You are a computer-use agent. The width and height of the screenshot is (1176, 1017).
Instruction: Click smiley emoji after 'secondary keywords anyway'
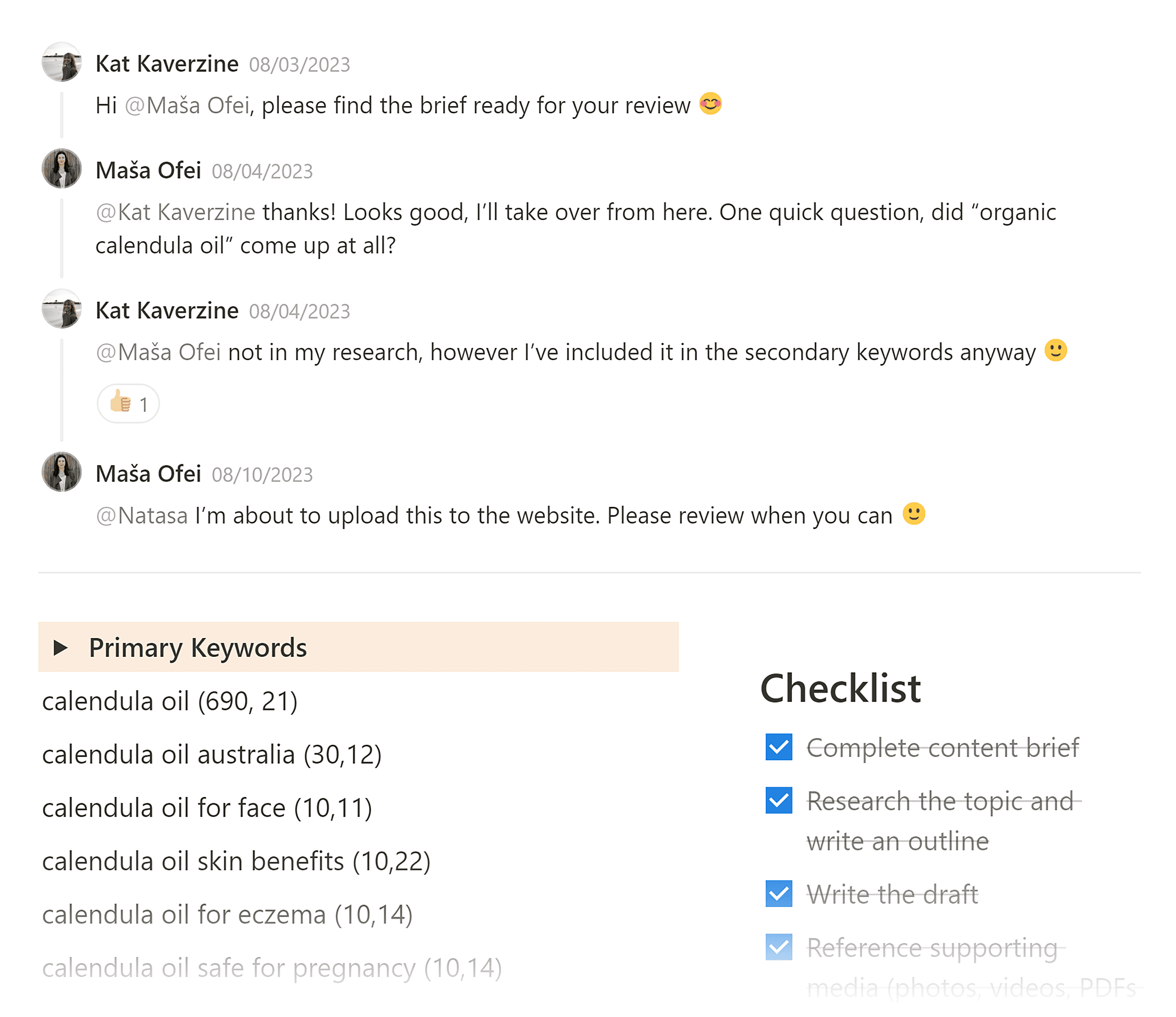pyautogui.click(x=1056, y=351)
